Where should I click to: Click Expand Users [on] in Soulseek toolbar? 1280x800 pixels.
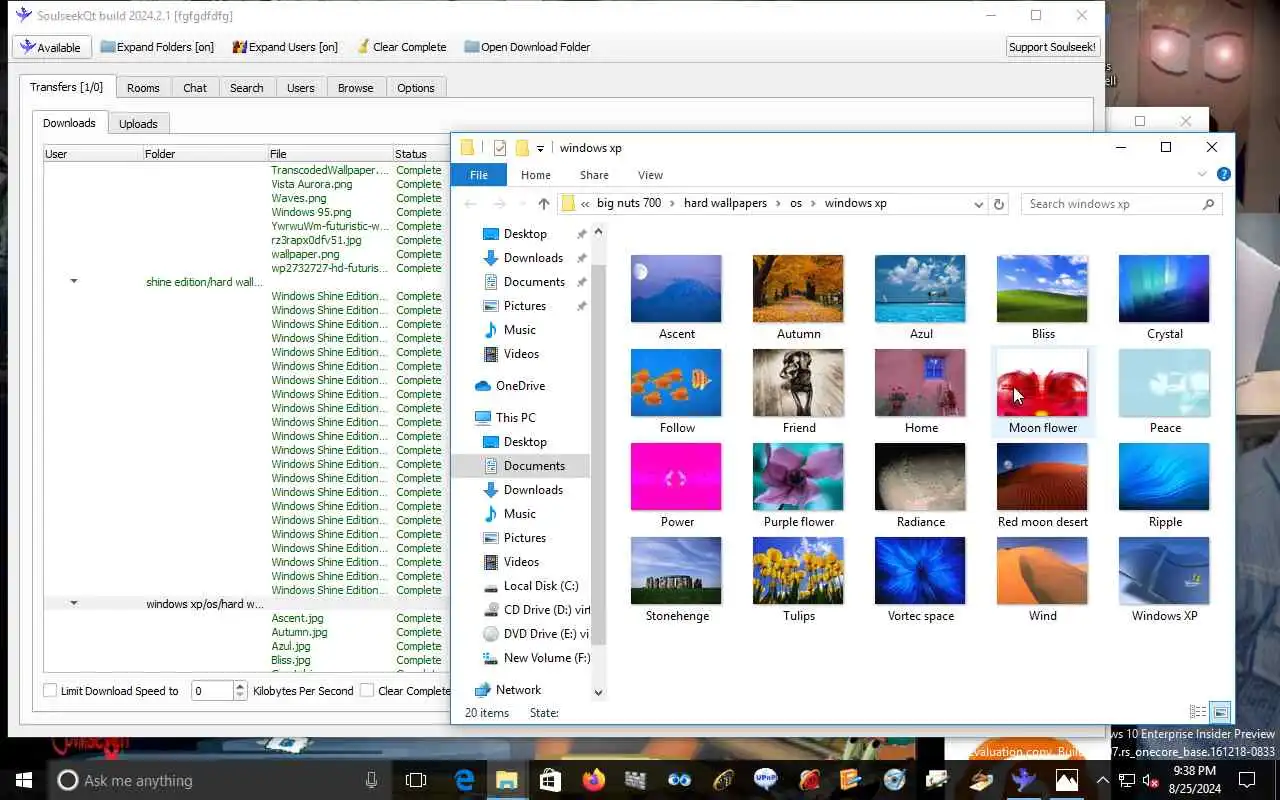click(285, 47)
